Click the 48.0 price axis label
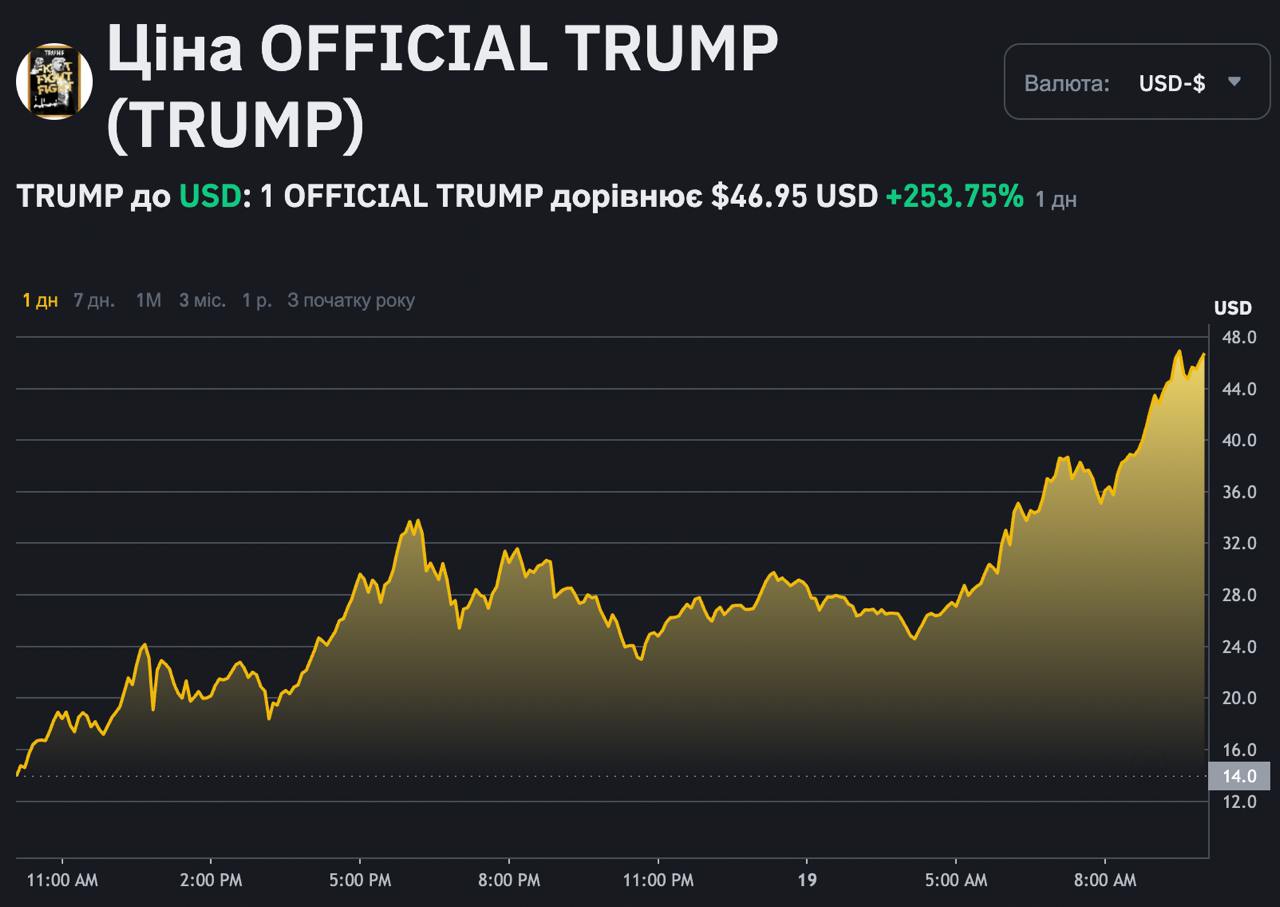Image resolution: width=1280 pixels, height=907 pixels. coord(1238,337)
